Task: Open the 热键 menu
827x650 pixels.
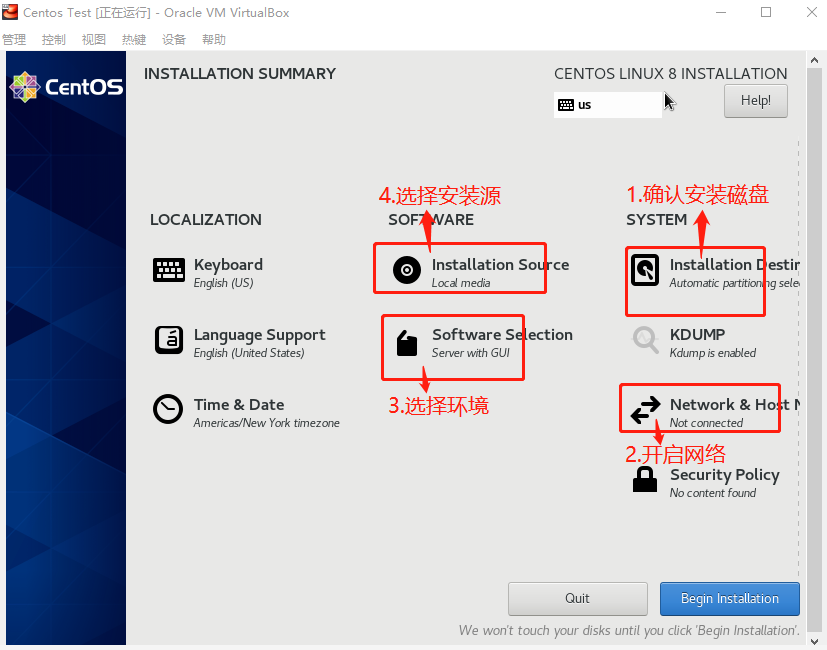Action: pyautogui.click(x=134, y=40)
